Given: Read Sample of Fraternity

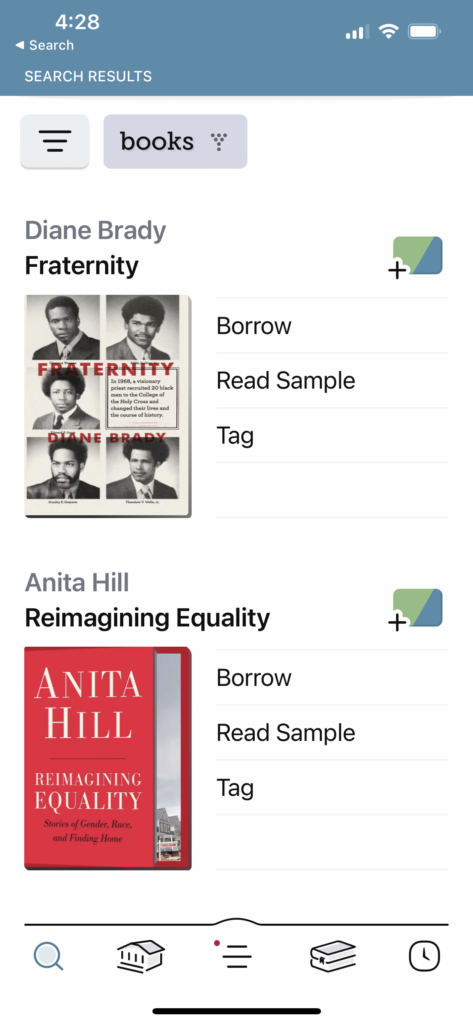Looking at the screenshot, I should point(332,381).
